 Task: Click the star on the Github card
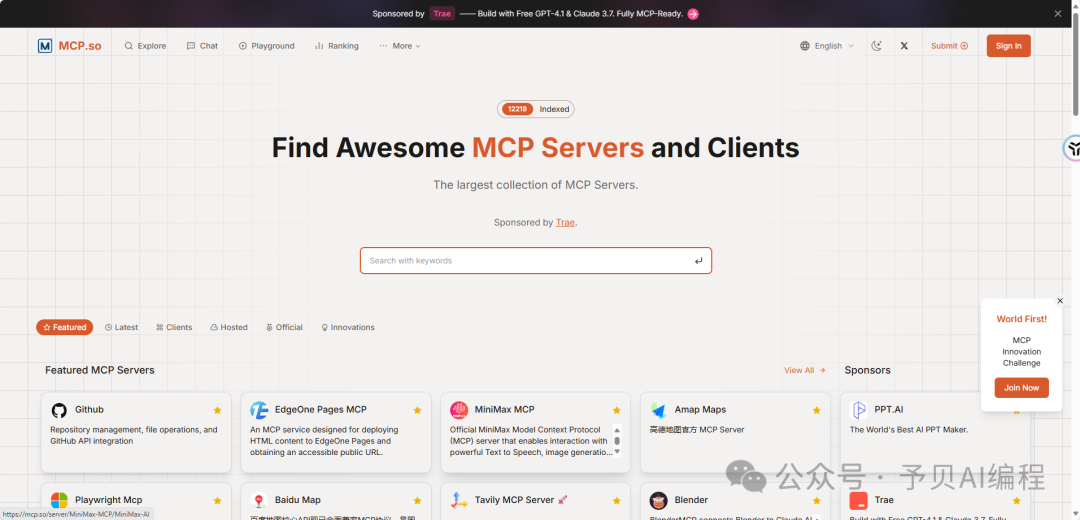tap(217, 410)
